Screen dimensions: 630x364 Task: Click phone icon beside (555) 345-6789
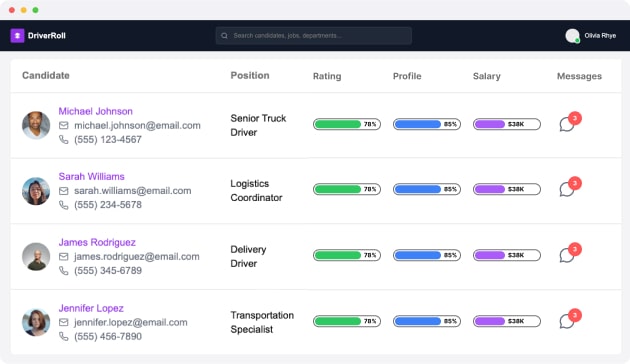pos(63,271)
